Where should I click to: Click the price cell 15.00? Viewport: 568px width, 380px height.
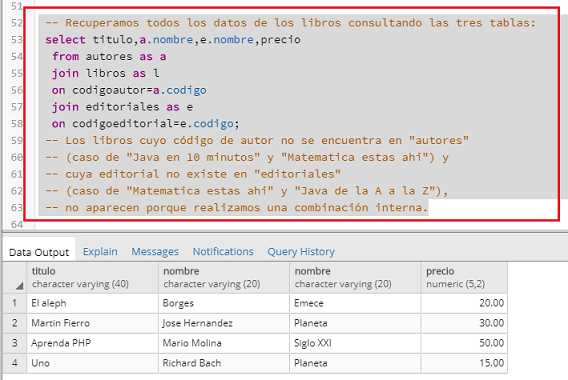pyautogui.click(x=464, y=363)
